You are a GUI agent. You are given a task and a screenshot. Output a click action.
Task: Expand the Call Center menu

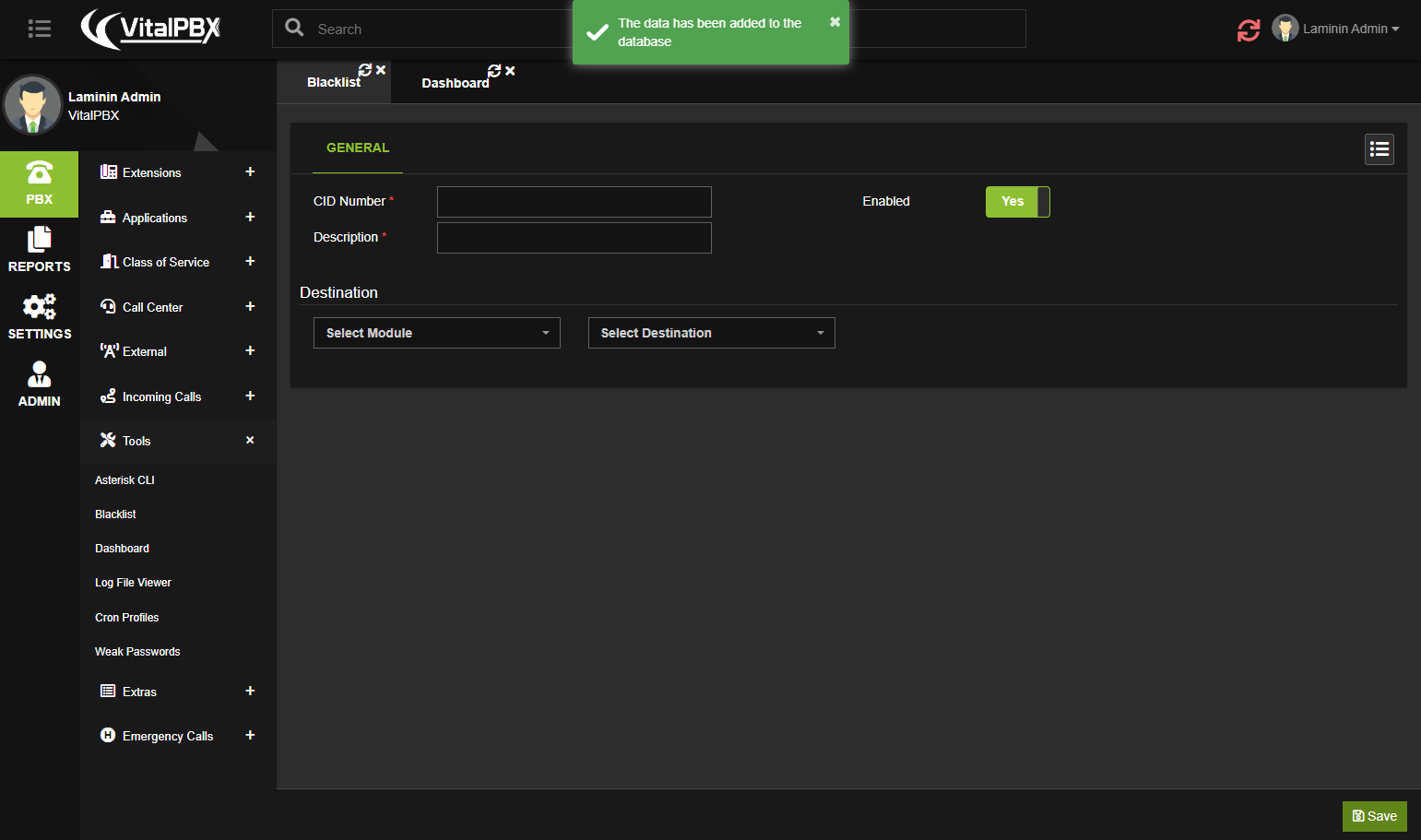coord(178,307)
